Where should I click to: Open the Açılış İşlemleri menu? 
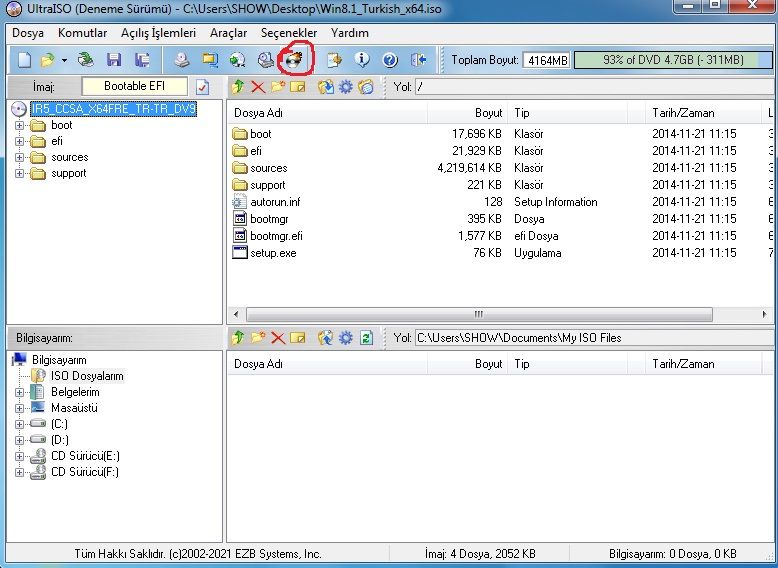pos(158,33)
